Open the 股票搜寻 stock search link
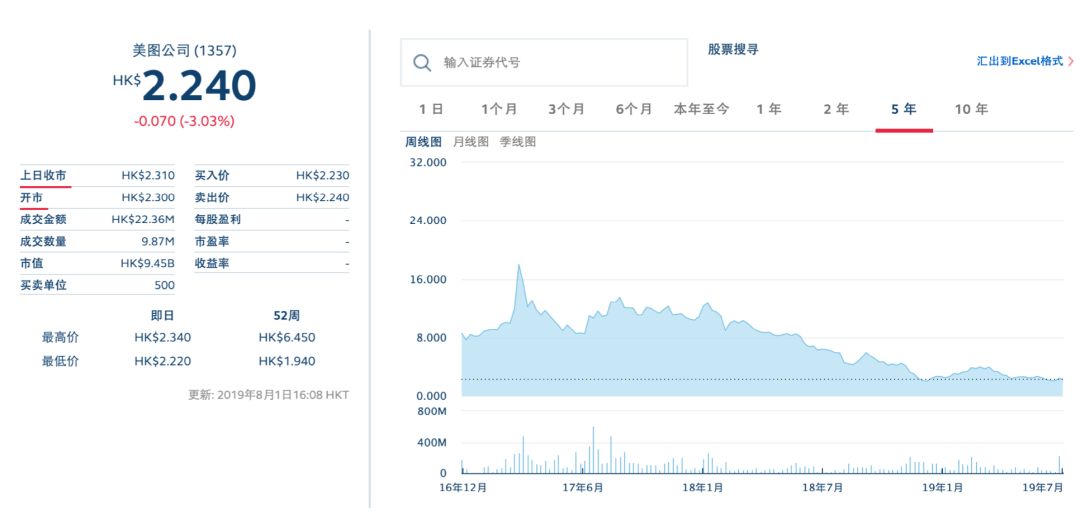This screenshot has height=524, width=1080. coord(733,49)
